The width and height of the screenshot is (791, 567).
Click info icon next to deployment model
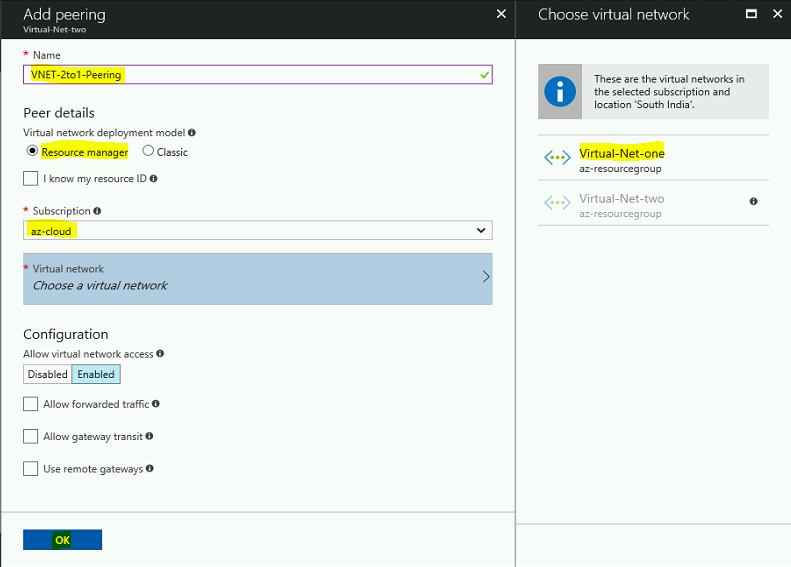tap(192, 133)
